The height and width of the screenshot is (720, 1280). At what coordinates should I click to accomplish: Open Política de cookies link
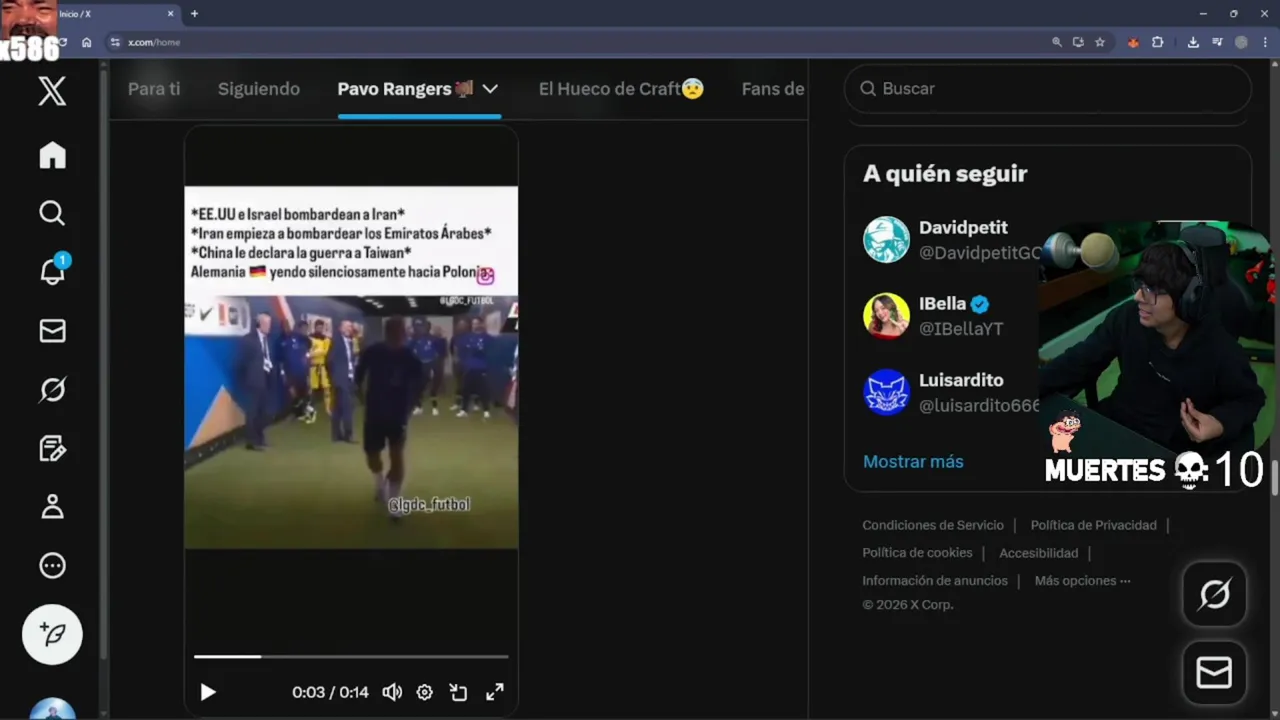point(917,553)
